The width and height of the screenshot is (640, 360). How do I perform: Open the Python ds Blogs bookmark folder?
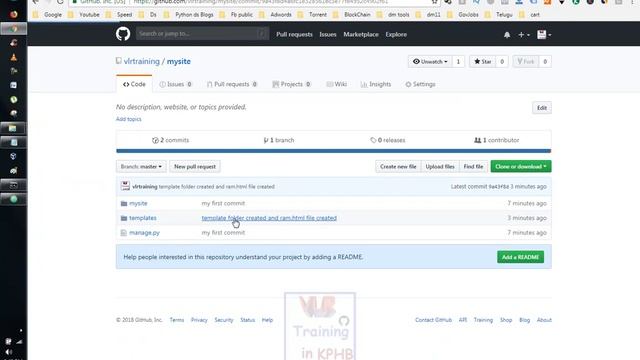(x=189, y=15)
